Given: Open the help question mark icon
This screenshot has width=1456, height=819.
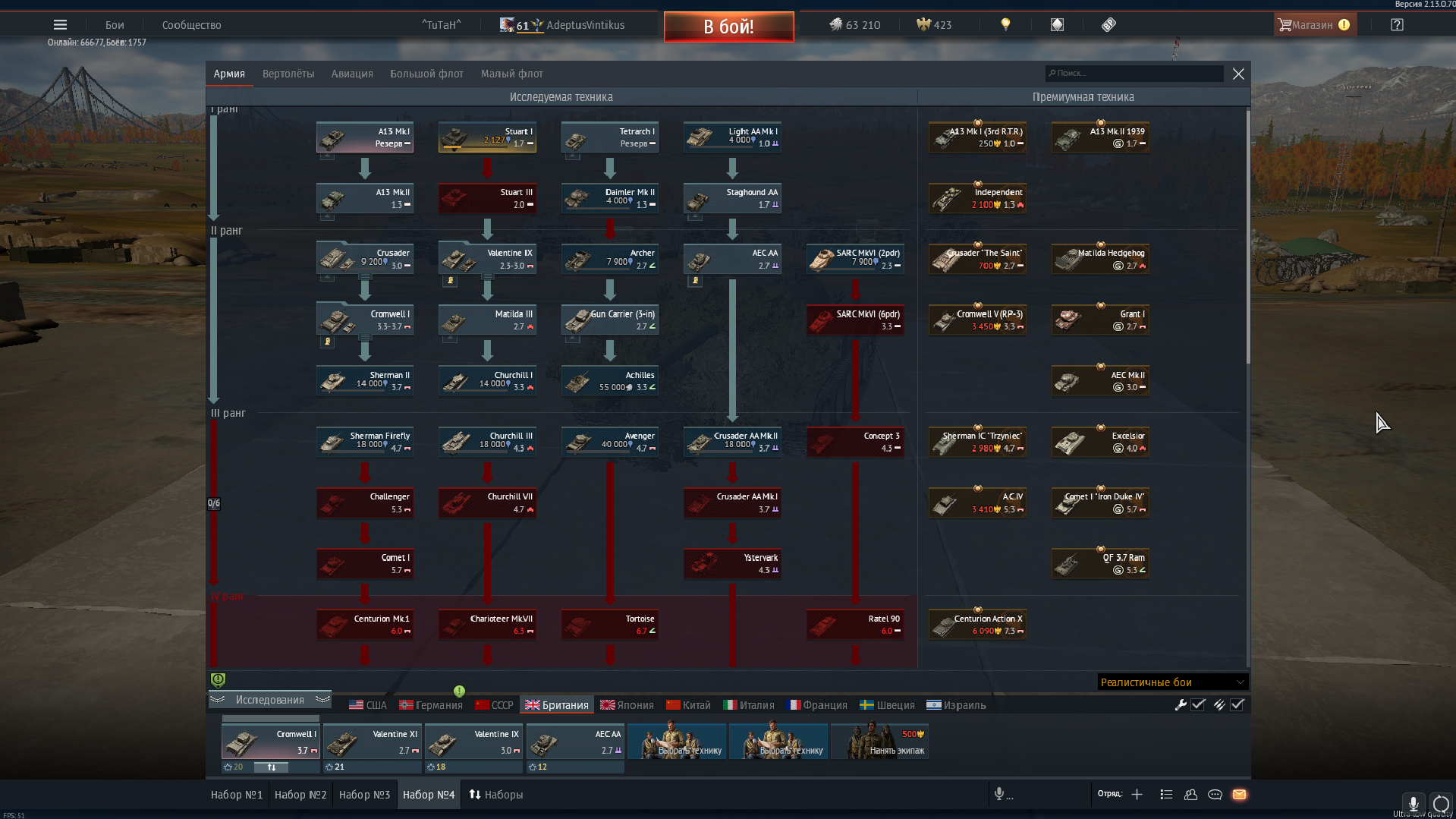Looking at the screenshot, I should point(1397,25).
